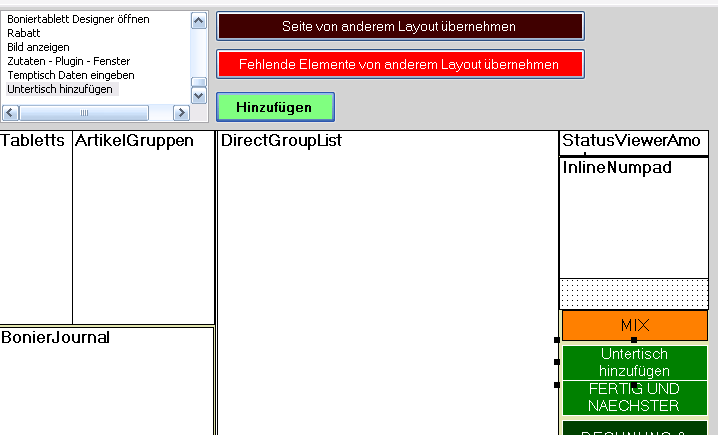Image resolution: width=718 pixels, height=435 pixels.
Task: Click the green 'Hinzufügen' button
Action: pos(275,107)
